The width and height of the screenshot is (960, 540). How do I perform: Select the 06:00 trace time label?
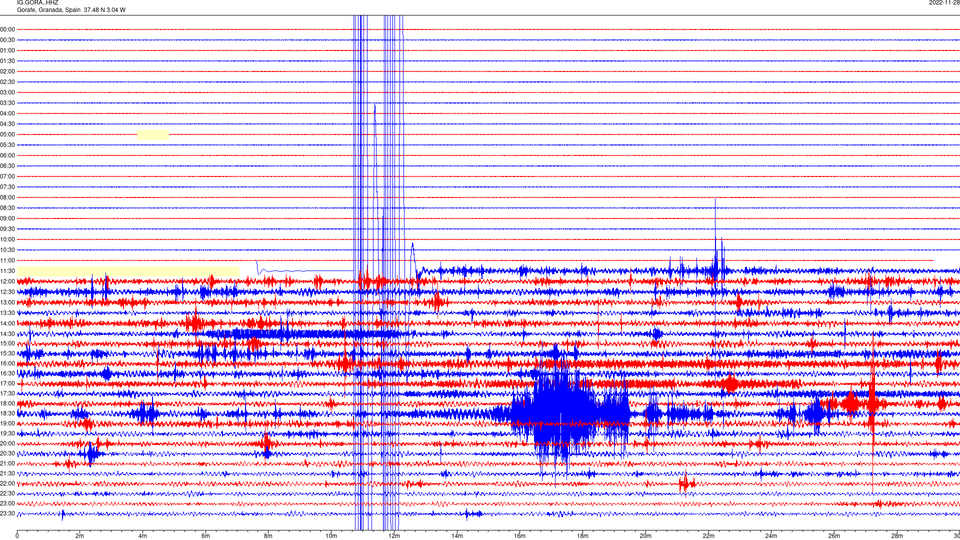tap(7, 156)
